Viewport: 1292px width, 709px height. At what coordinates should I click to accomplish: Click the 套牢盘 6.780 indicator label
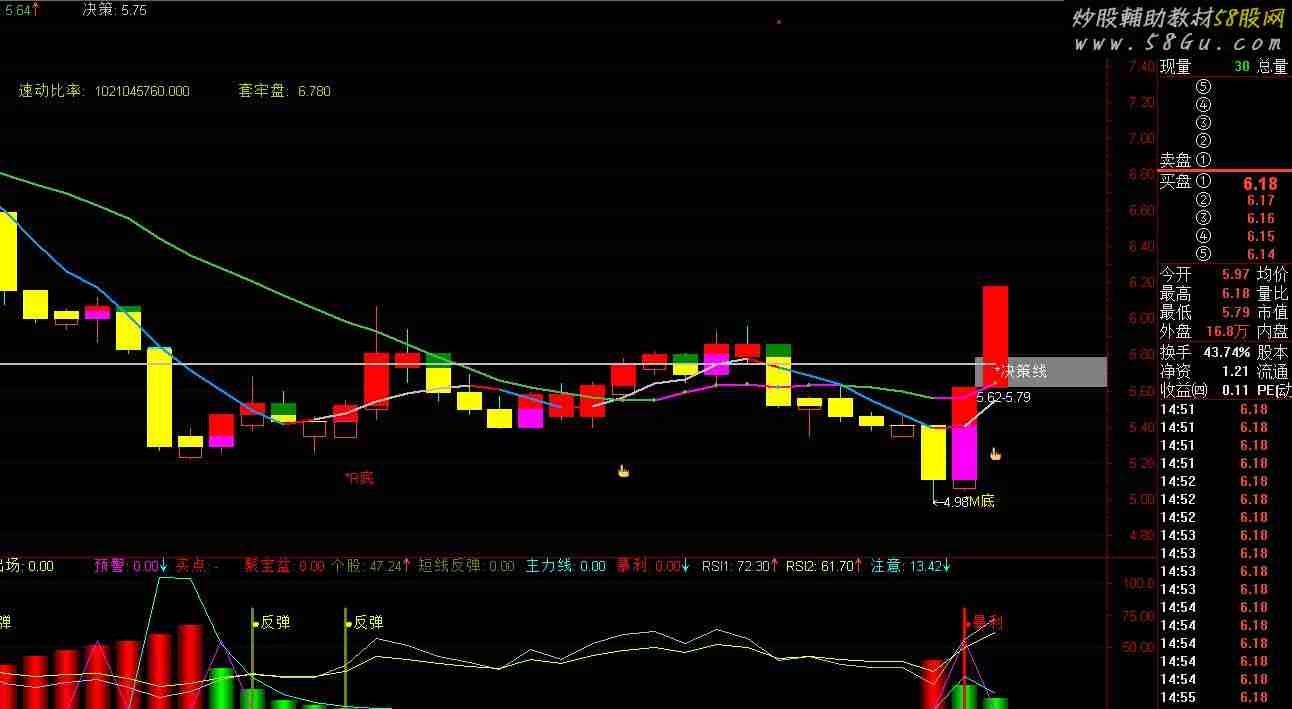(284, 91)
